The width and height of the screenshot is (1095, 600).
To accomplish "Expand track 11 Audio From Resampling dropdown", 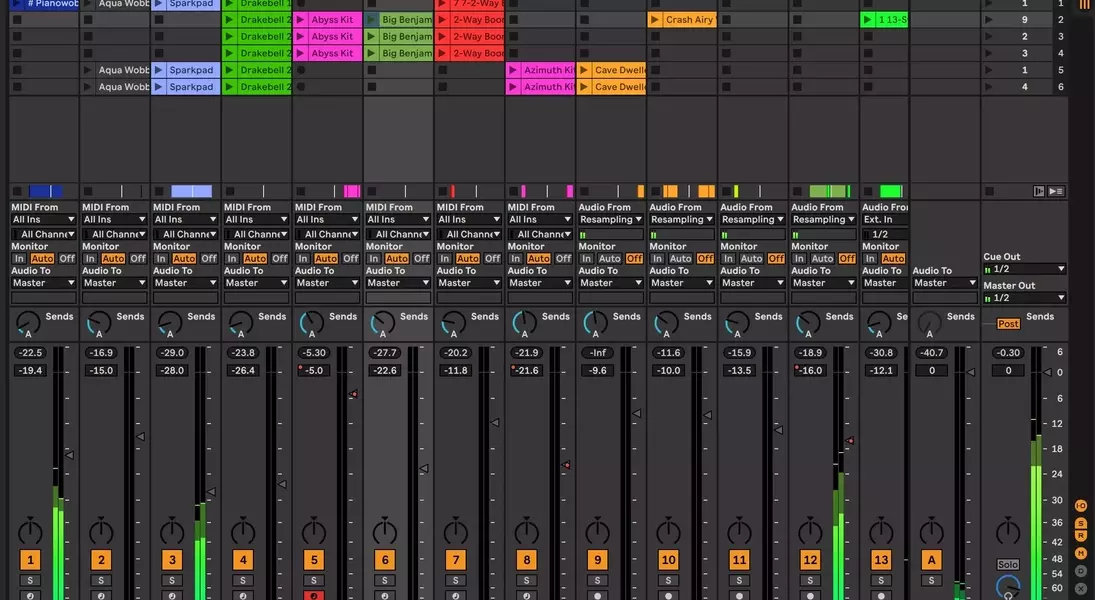I will [753, 220].
